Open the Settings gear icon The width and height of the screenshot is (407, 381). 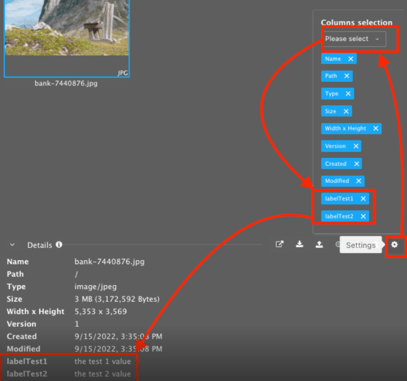(x=394, y=245)
